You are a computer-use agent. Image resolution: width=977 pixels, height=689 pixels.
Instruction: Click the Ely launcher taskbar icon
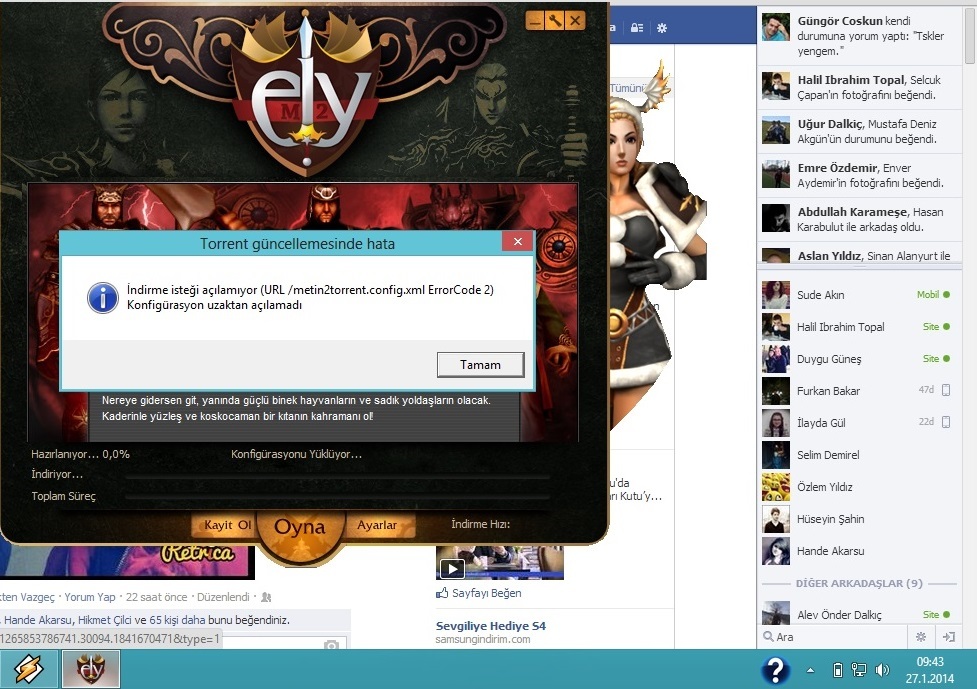point(91,670)
